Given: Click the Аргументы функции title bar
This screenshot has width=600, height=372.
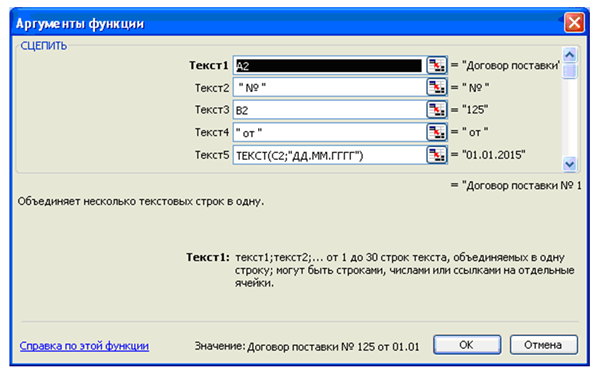Looking at the screenshot, I should point(287,23).
